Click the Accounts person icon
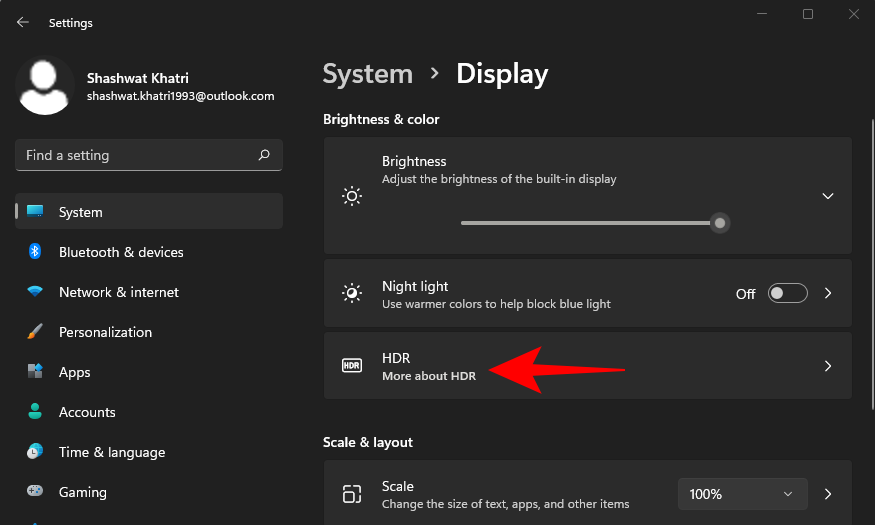 35,412
